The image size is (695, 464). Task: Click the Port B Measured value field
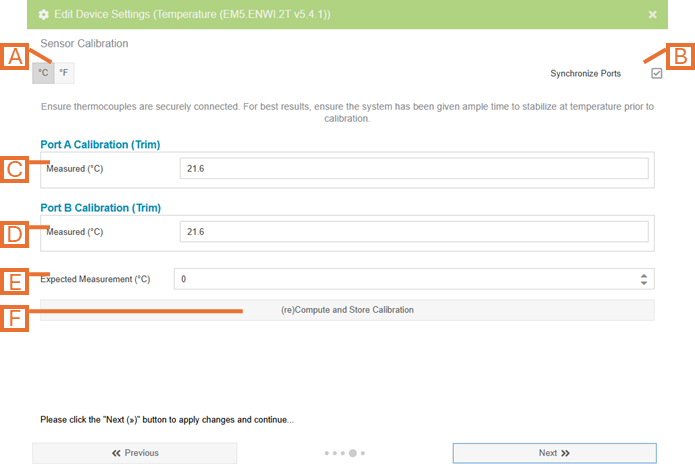coord(414,232)
